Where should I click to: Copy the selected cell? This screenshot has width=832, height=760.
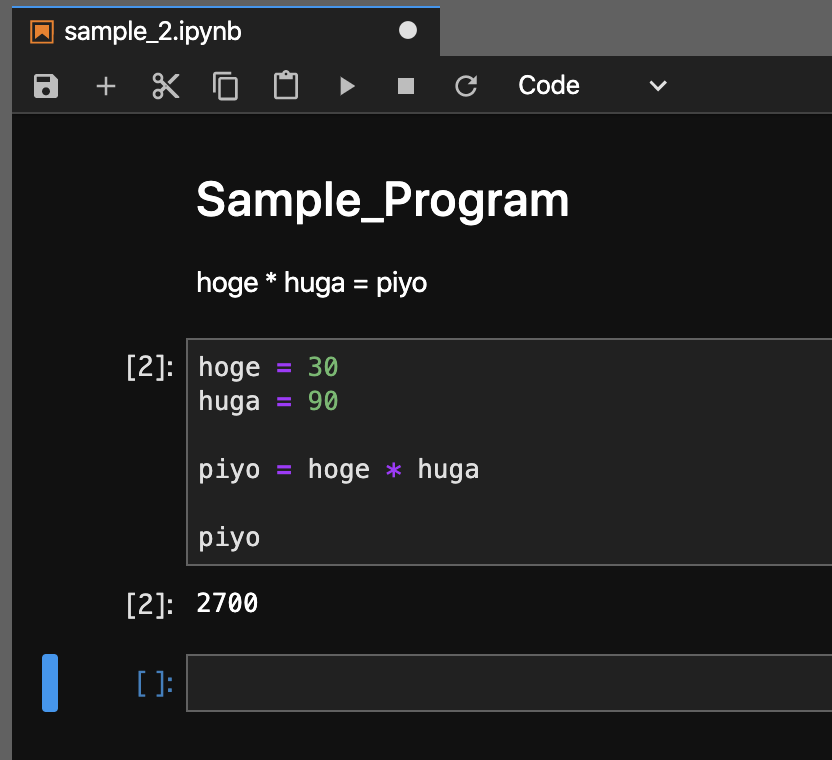(x=226, y=86)
